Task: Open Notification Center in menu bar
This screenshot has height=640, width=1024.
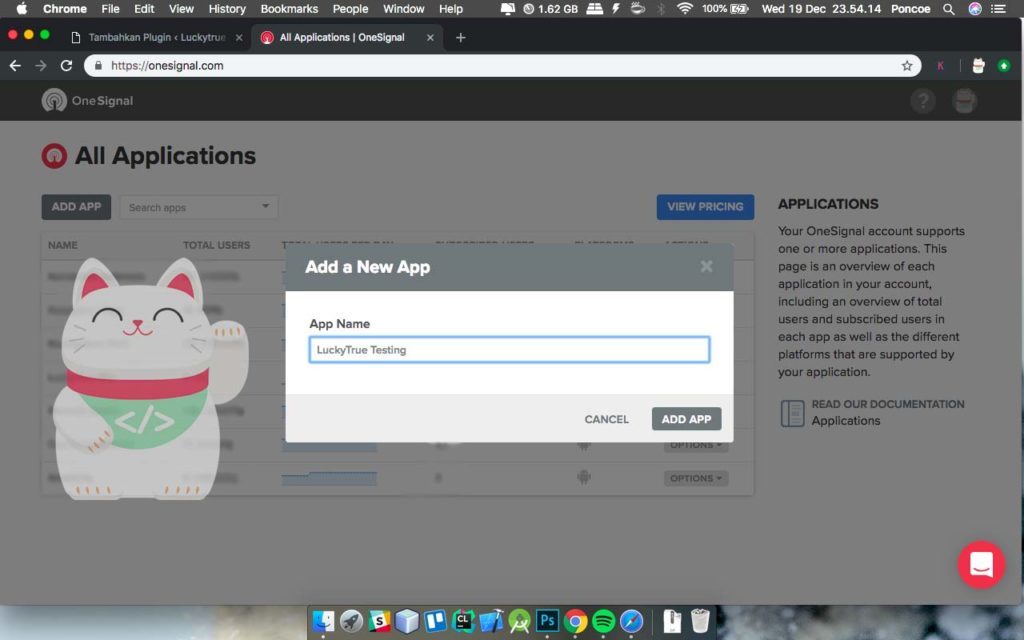Action: pyautogui.click(x=999, y=8)
